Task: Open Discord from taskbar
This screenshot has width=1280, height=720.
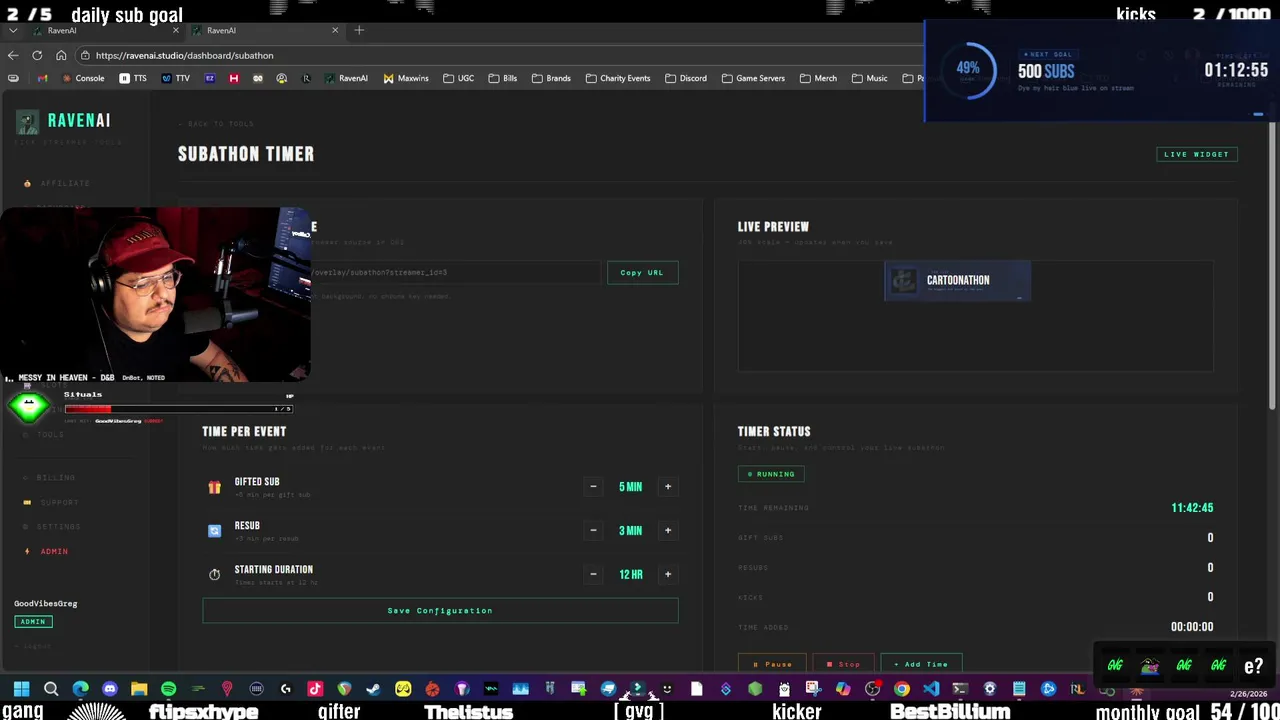Action: pos(110,689)
